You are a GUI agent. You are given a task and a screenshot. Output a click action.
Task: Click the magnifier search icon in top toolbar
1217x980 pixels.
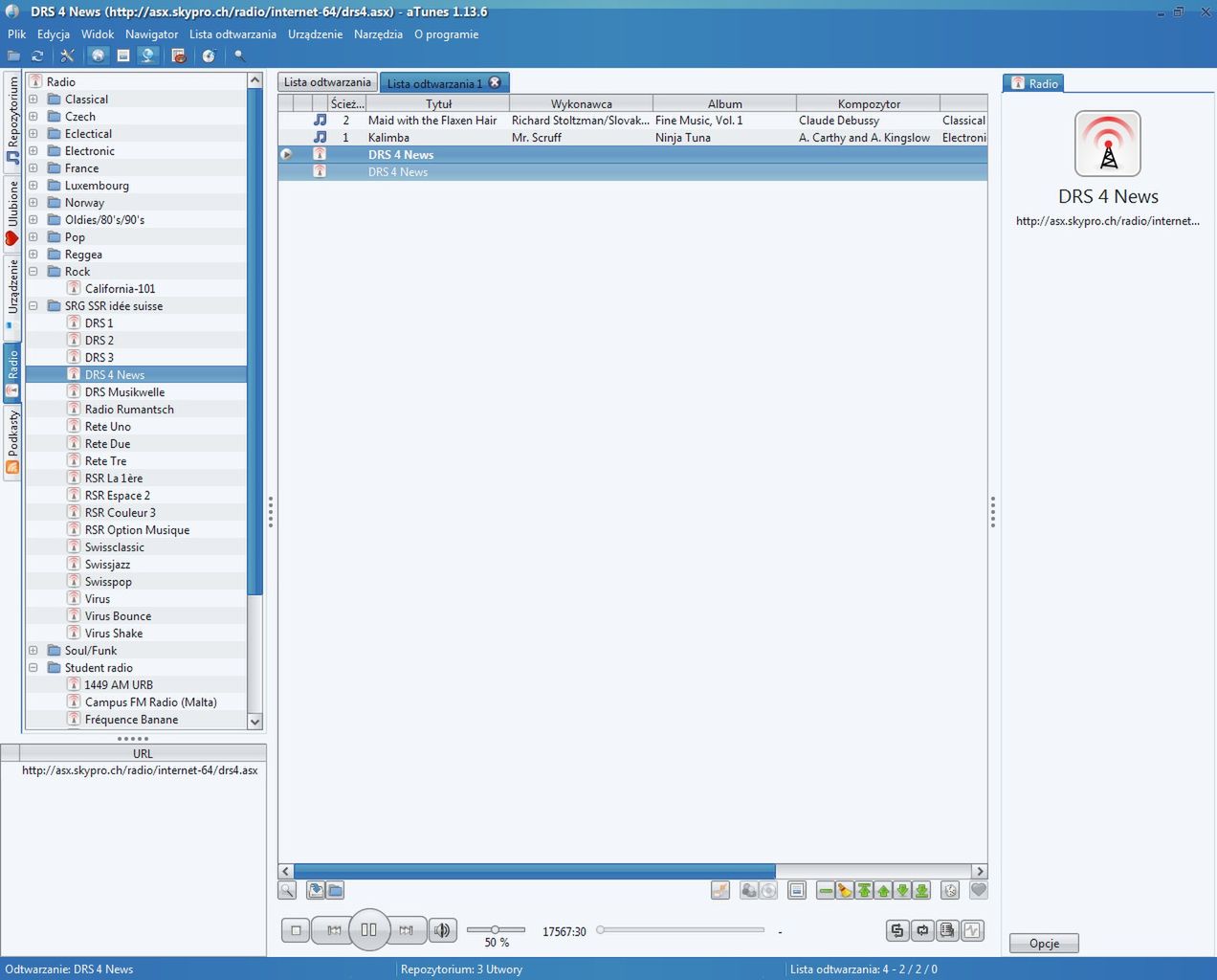(240, 56)
